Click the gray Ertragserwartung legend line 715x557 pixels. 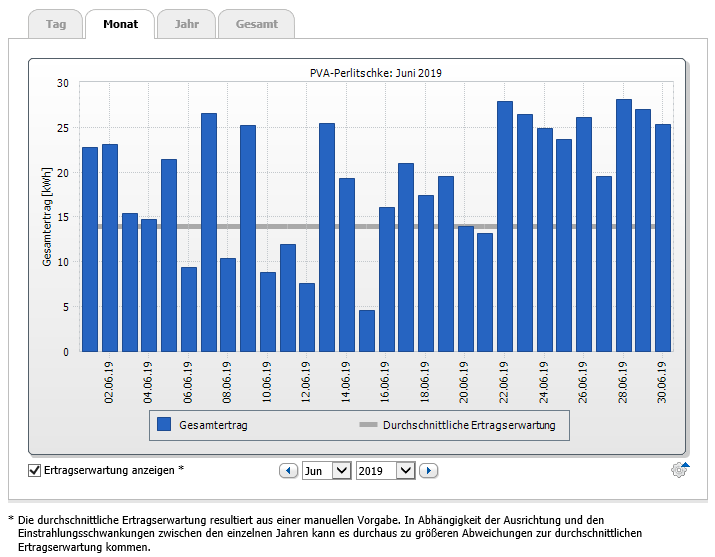[368, 425]
